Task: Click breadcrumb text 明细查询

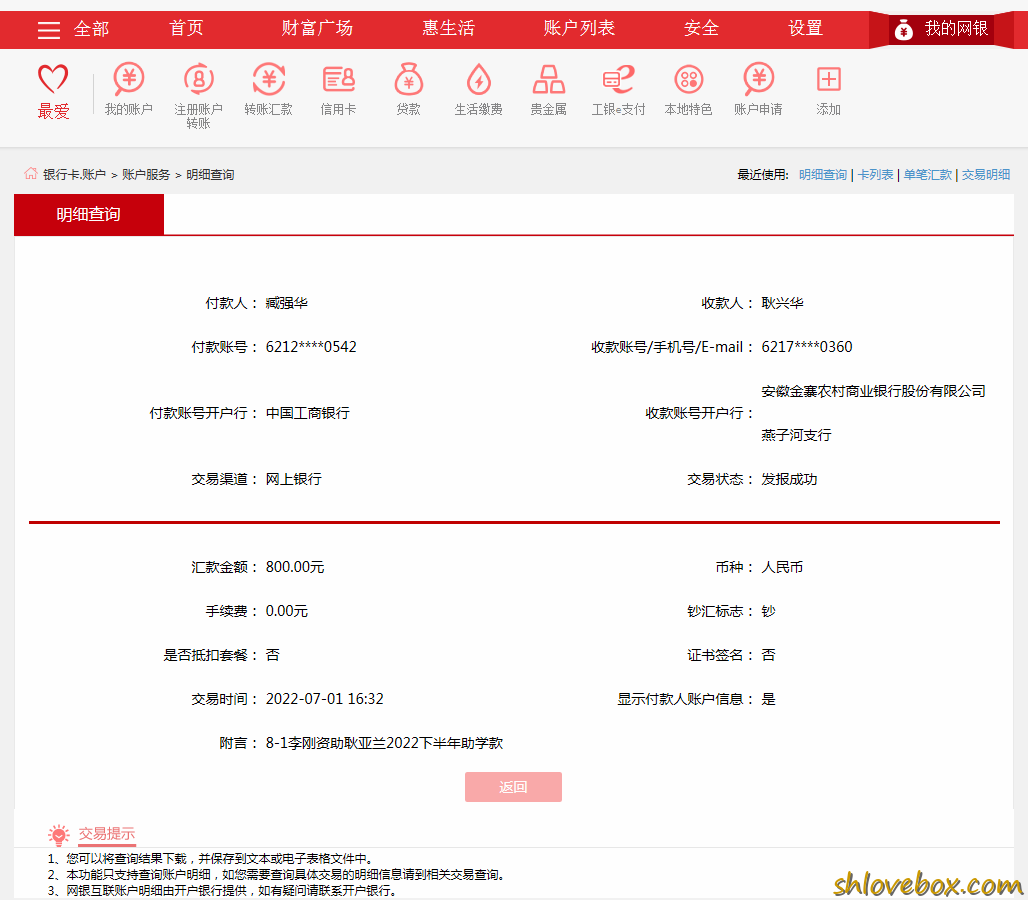Action: pyautogui.click(x=210, y=174)
